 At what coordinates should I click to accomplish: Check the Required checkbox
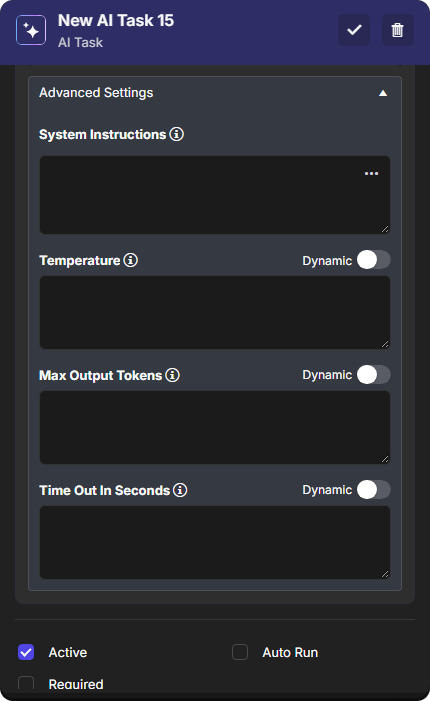26,684
